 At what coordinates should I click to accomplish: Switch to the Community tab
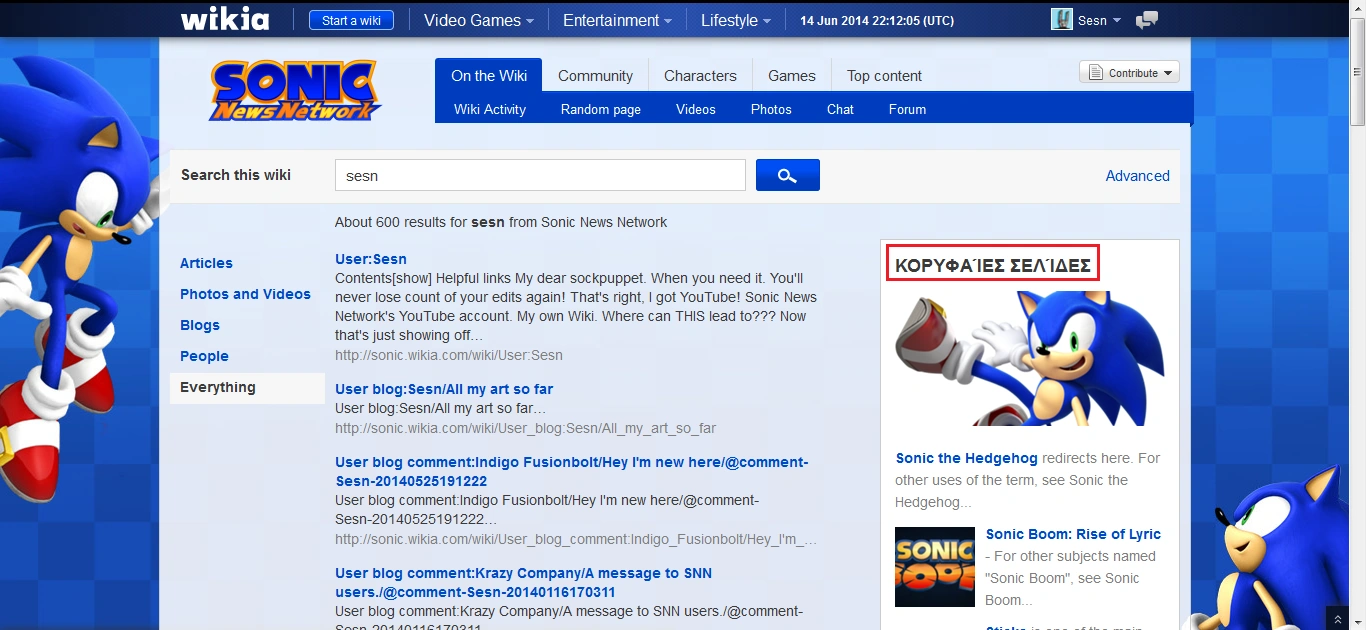(x=595, y=76)
